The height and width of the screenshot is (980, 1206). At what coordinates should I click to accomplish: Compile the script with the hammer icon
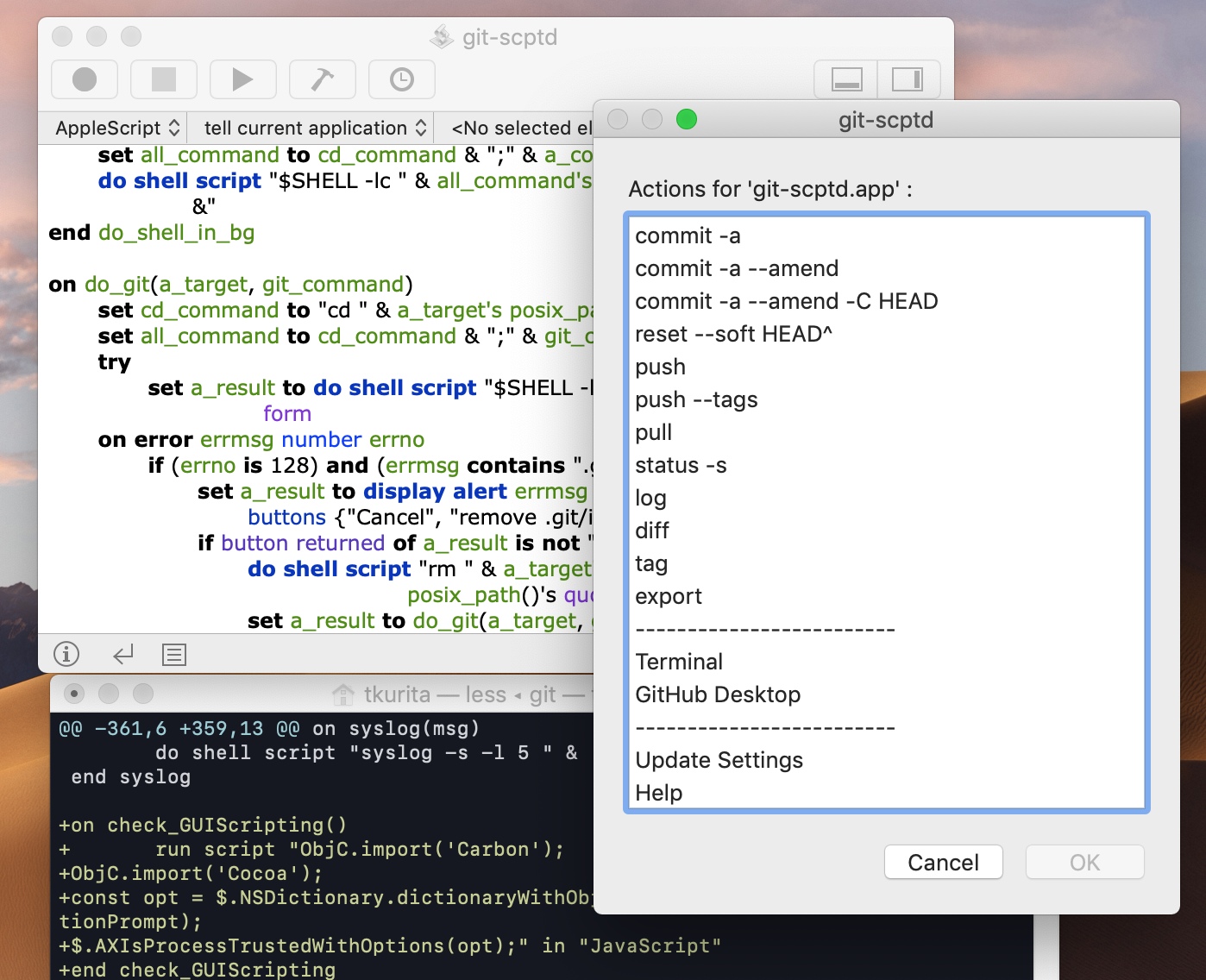(322, 79)
